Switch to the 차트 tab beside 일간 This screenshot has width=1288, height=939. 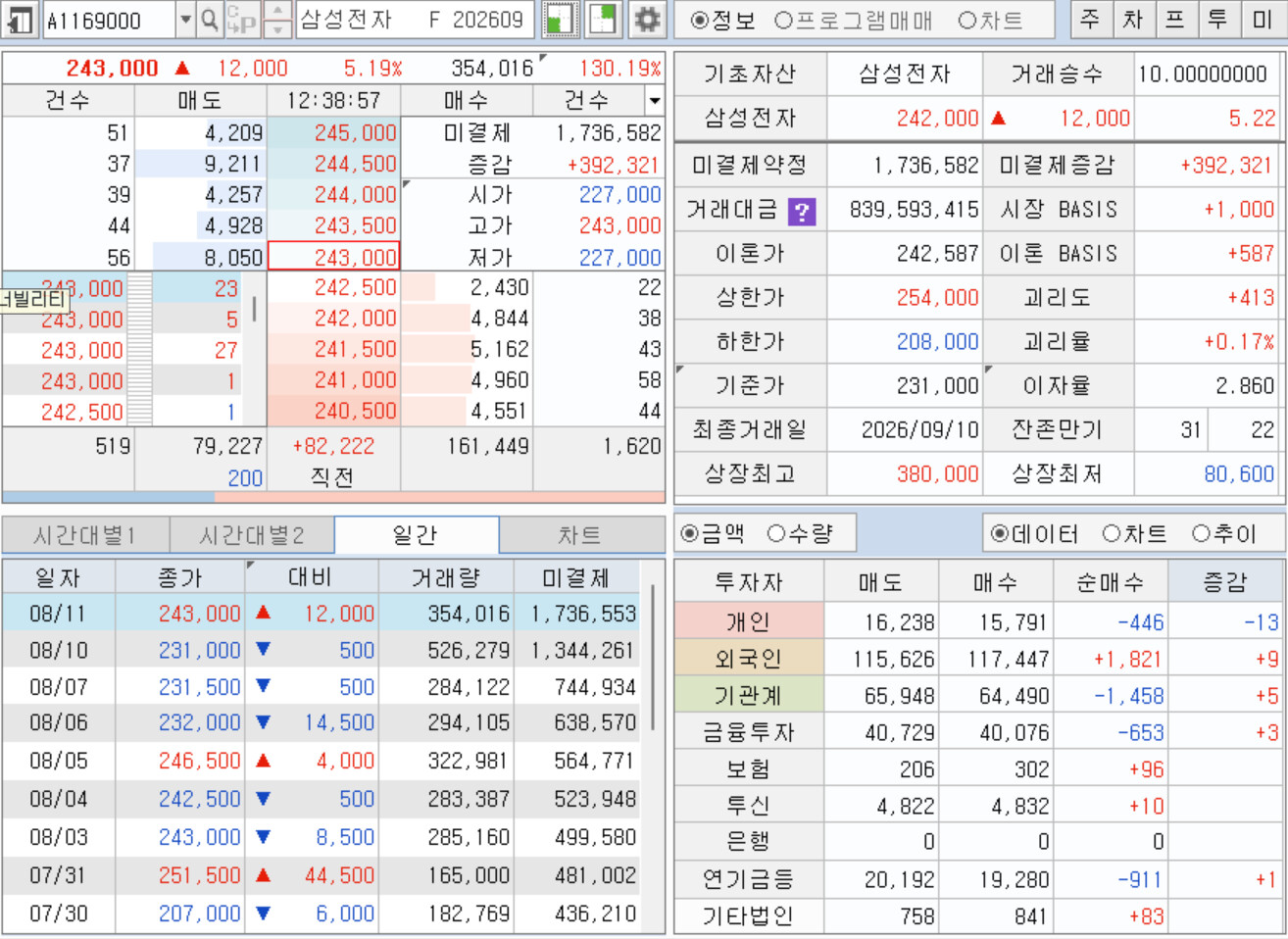click(581, 535)
